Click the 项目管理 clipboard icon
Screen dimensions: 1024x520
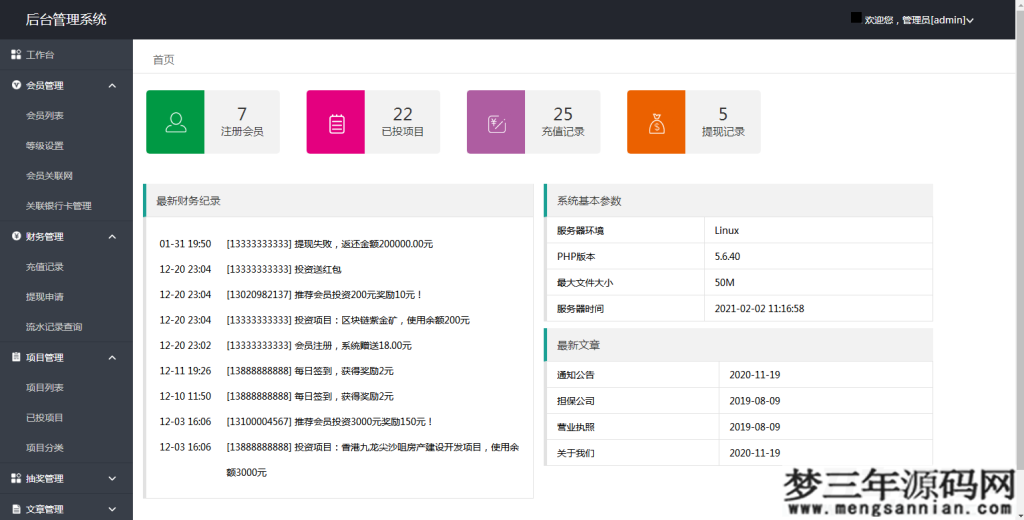tap(16, 357)
